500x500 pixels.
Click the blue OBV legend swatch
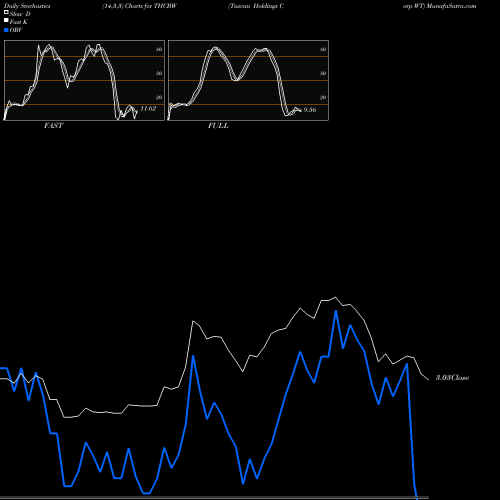point(6,30)
